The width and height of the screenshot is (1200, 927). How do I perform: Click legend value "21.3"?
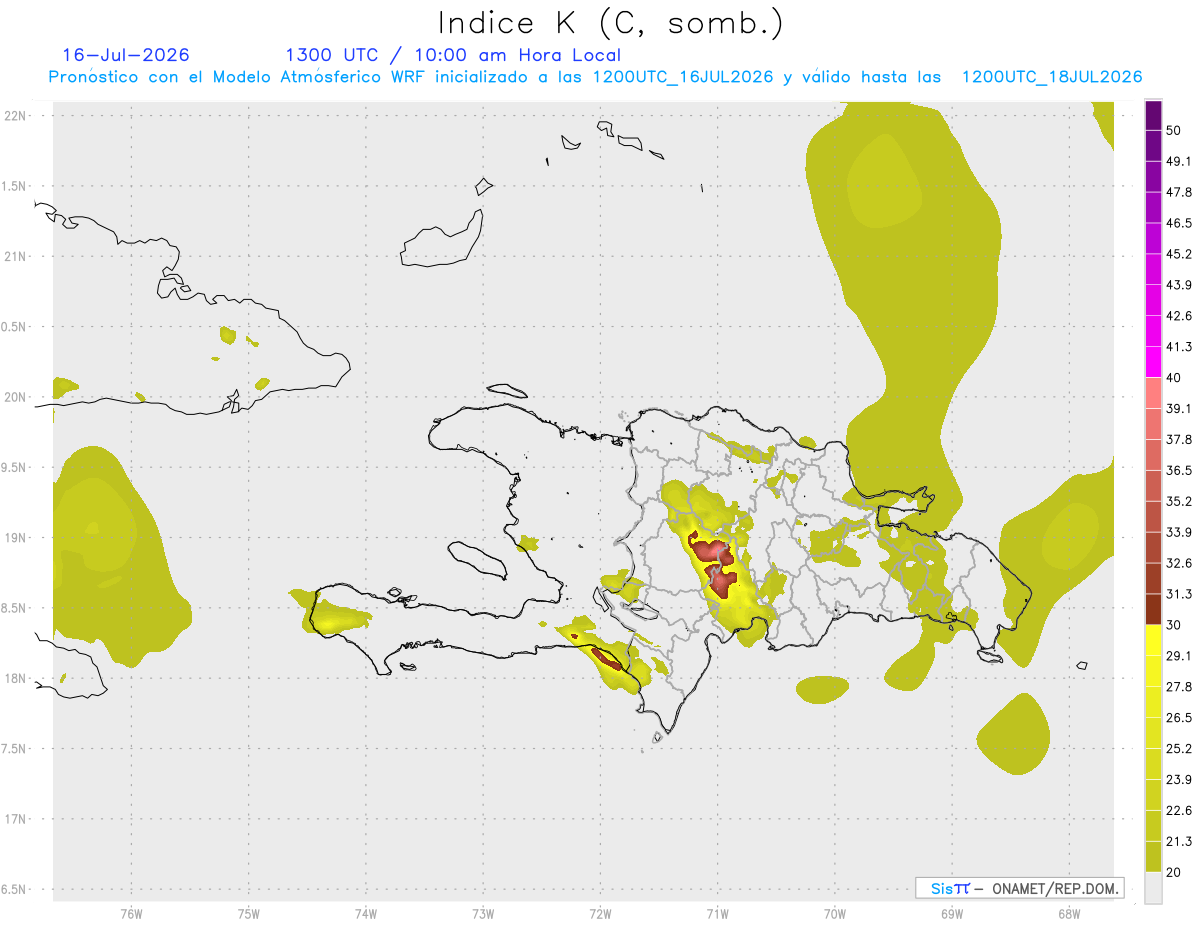1179,842
